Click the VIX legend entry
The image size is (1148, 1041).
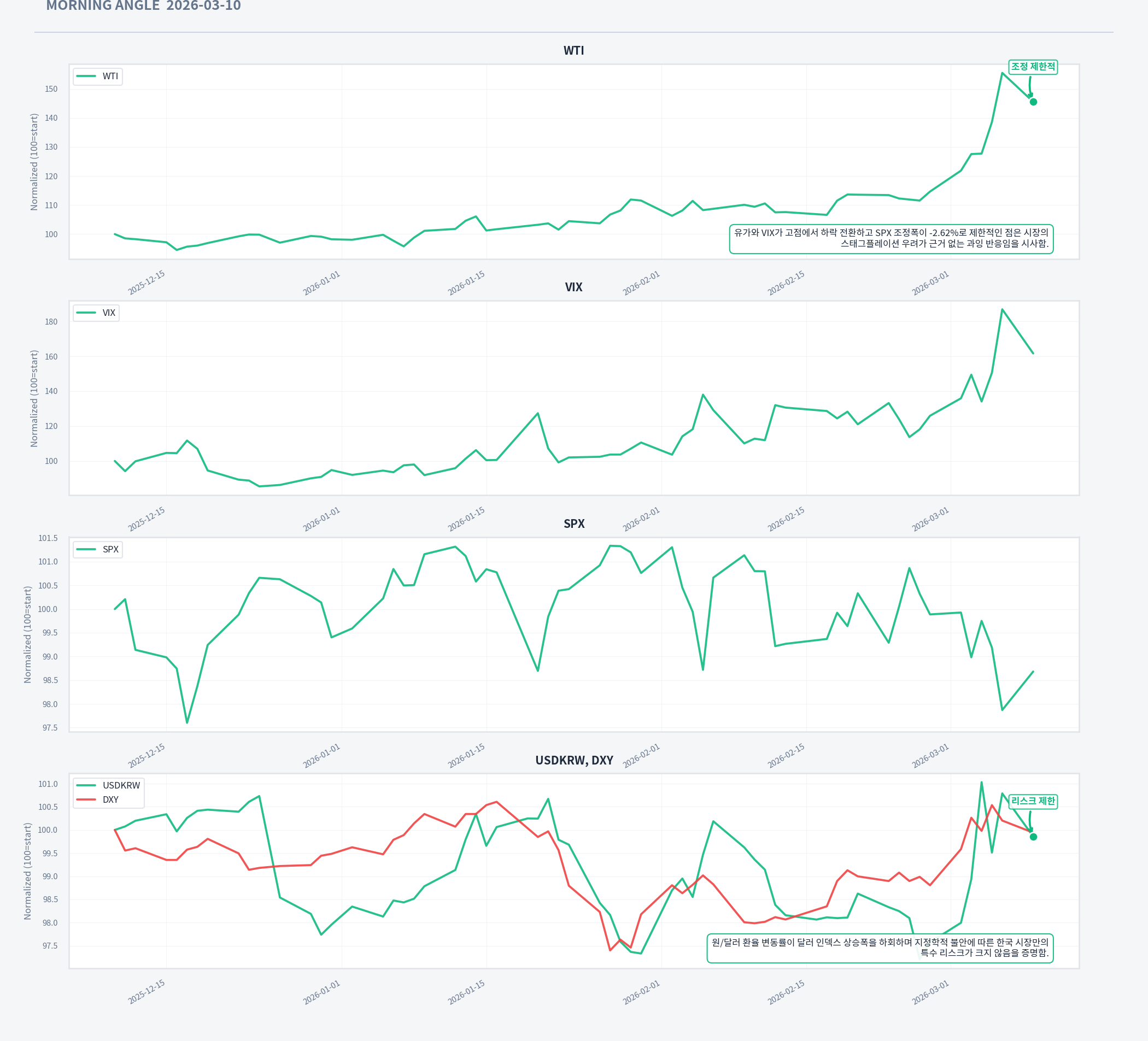click(96, 313)
